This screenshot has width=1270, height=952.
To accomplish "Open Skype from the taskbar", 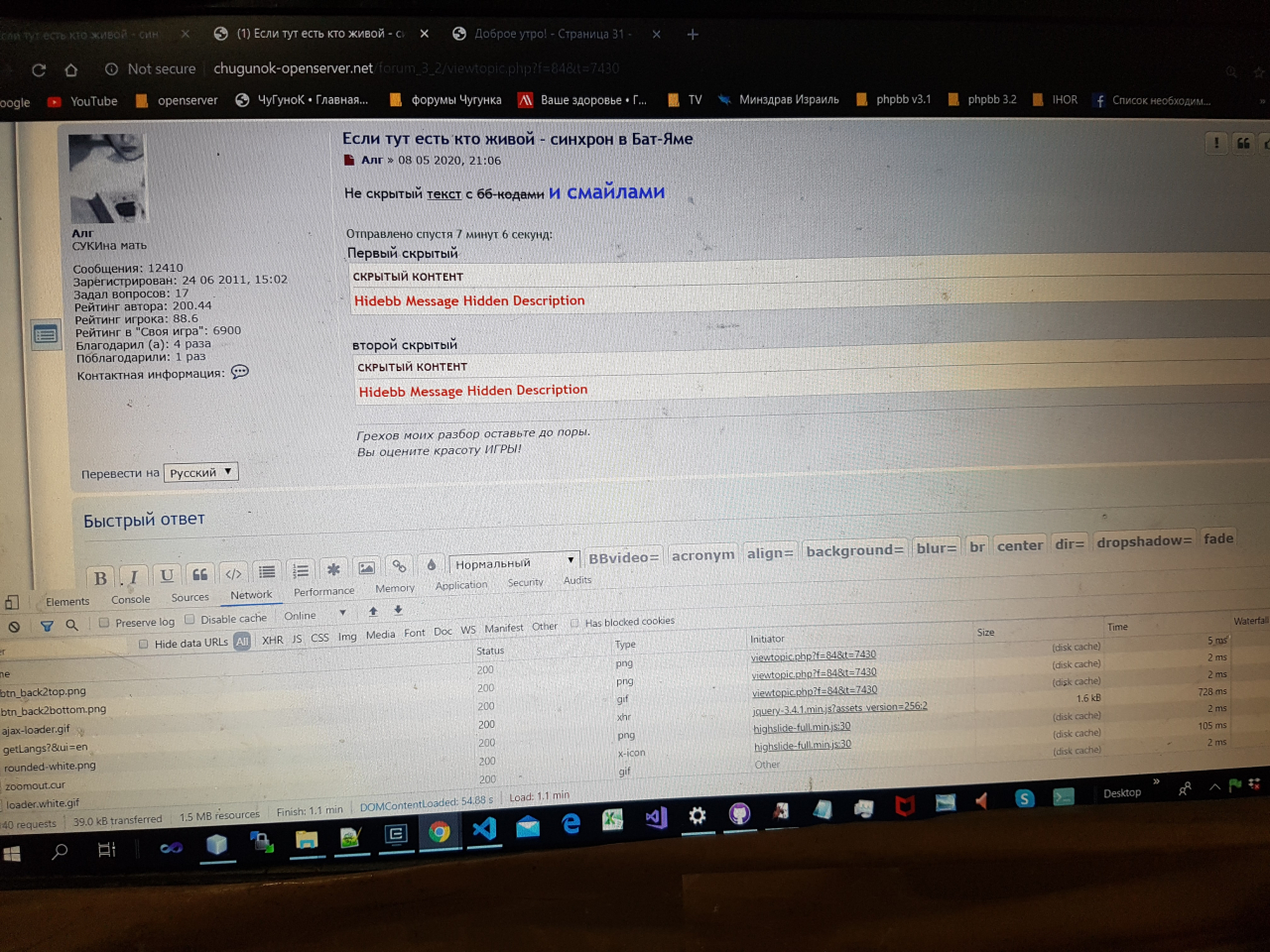I will coord(1025,798).
